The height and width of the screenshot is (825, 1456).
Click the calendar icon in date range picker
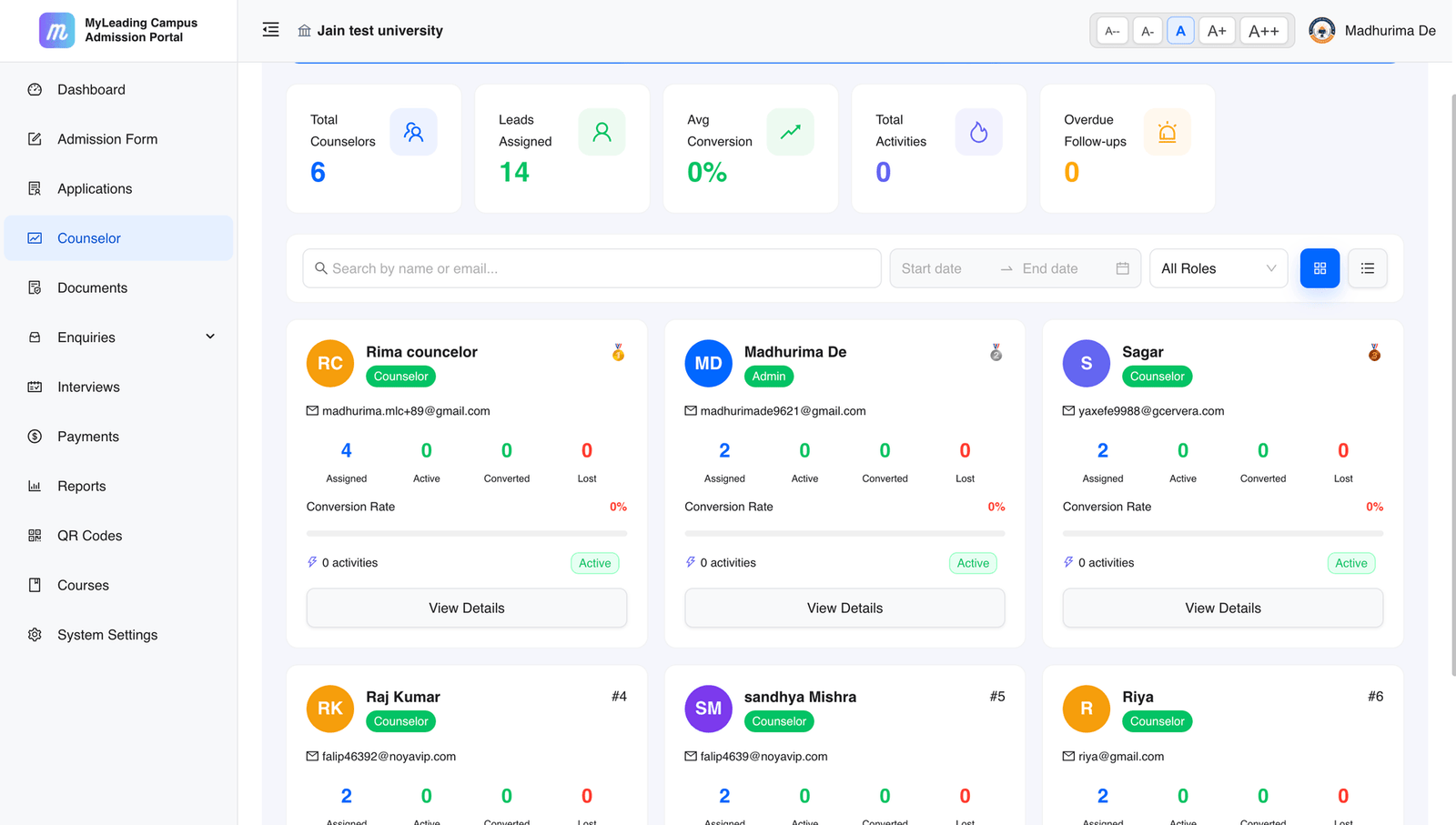click(1122, 268)
